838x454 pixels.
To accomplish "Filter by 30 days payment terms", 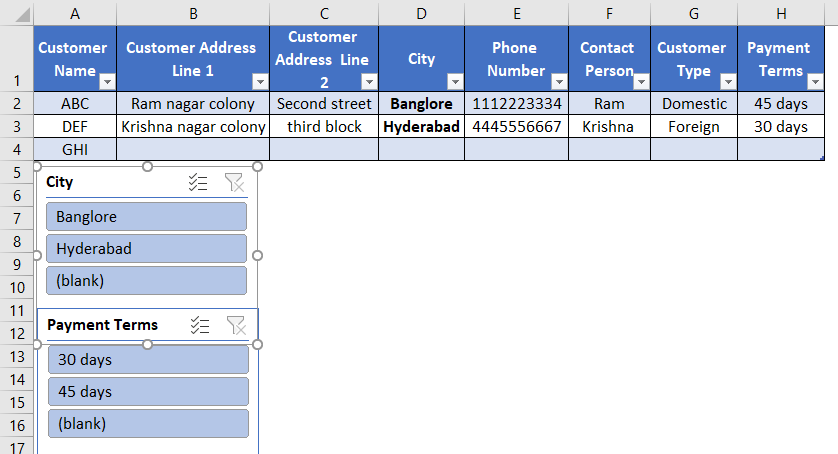I will point(147,360).
